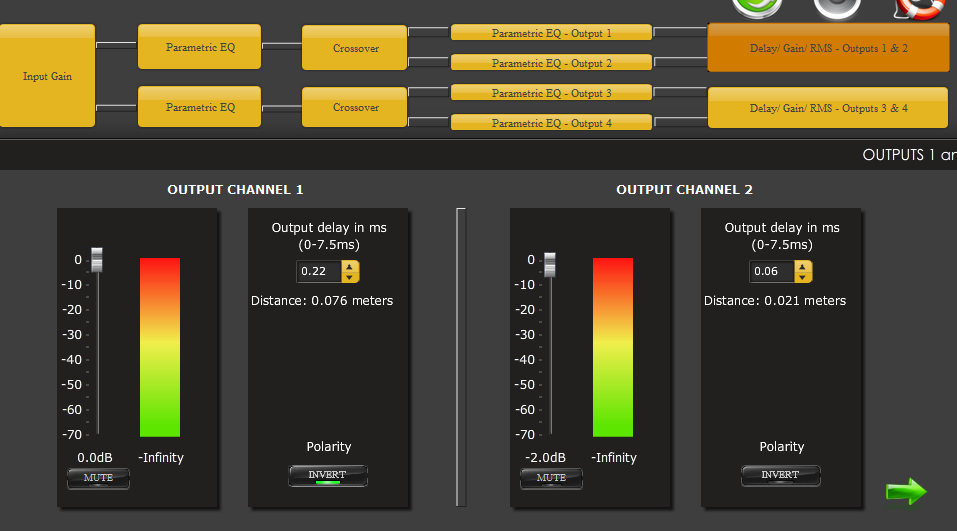
Task: Click the grey speaker icon at top
Action: [x=837, y=6]
